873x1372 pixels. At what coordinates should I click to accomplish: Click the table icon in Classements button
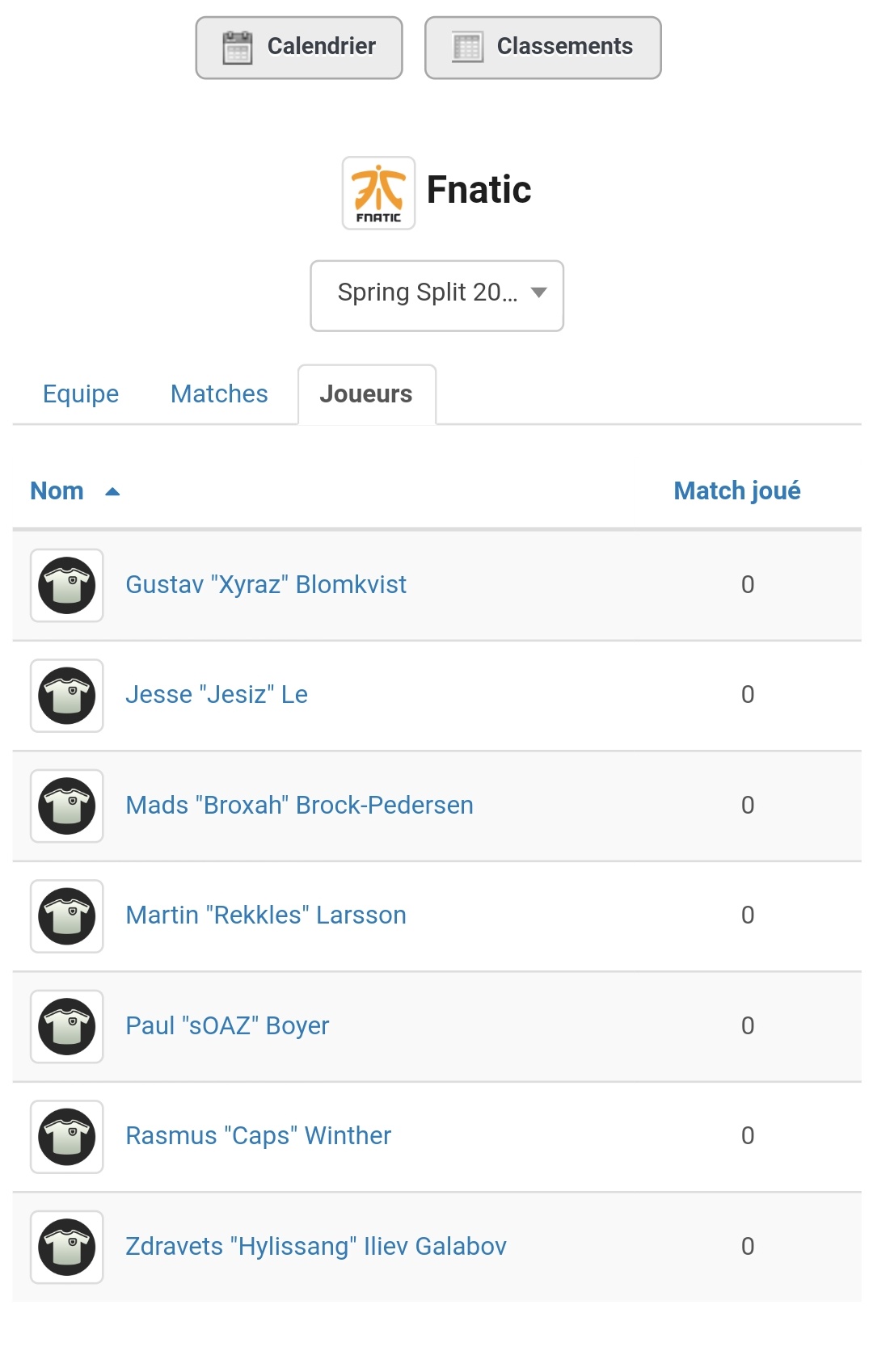click(x=467, y=47)
